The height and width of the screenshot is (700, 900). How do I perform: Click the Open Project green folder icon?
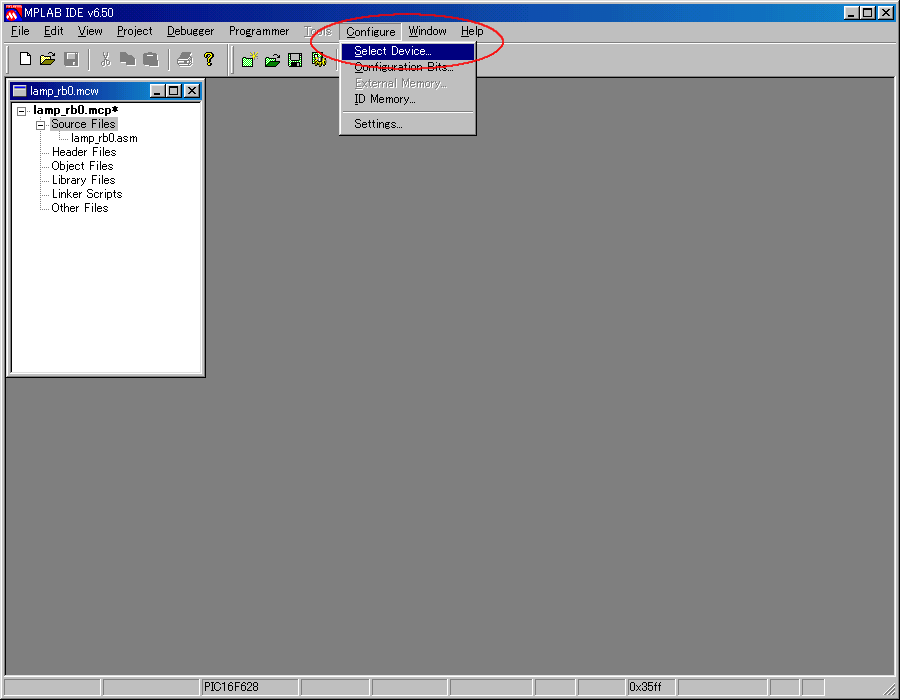273,60
